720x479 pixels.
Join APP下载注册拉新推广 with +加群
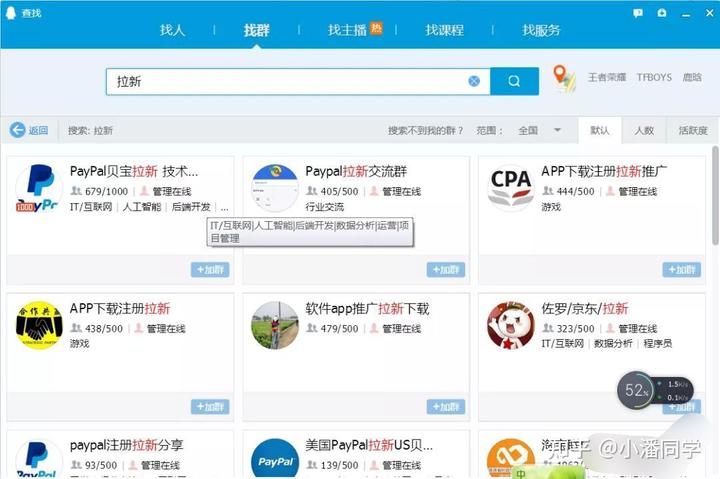coord(681,270)
